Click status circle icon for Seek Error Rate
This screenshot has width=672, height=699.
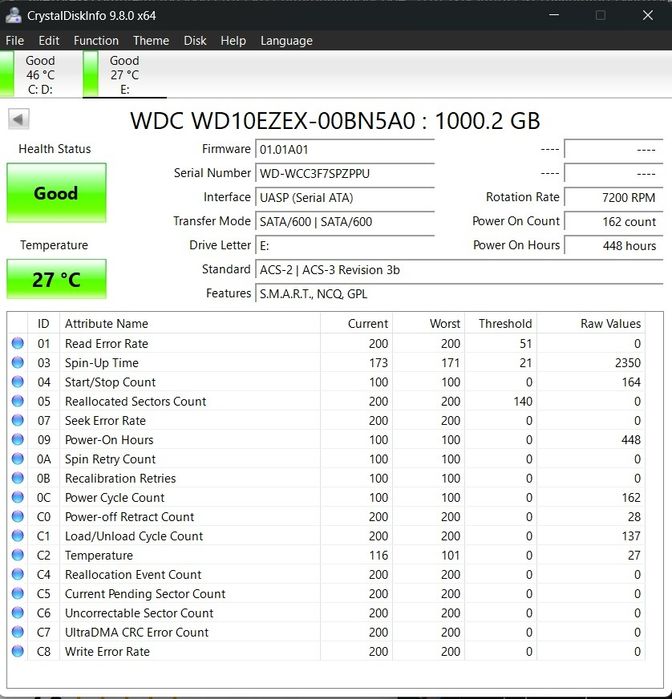pyautogui.click(x=18, y=420)
